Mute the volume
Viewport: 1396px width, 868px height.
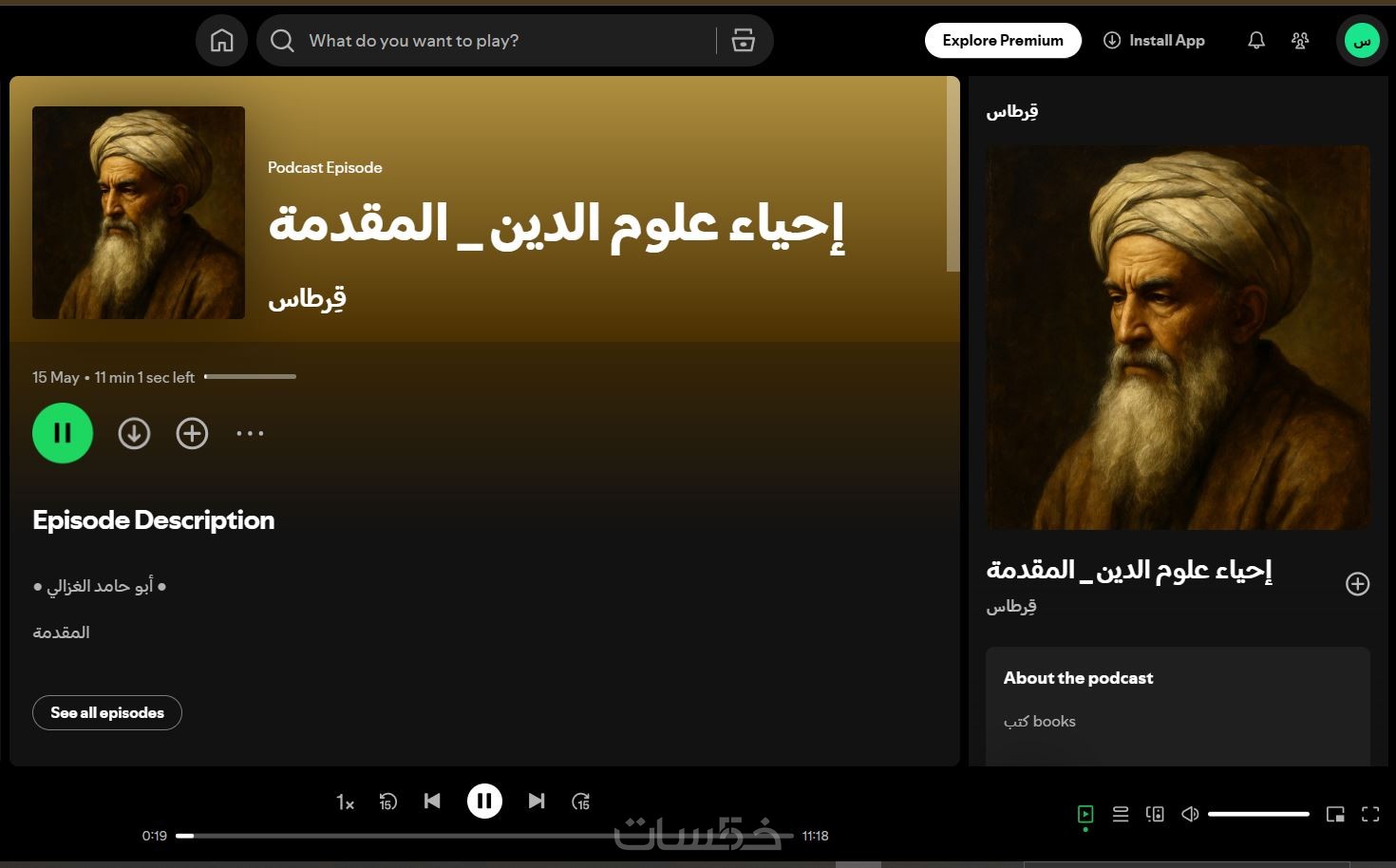(1190, 814)
